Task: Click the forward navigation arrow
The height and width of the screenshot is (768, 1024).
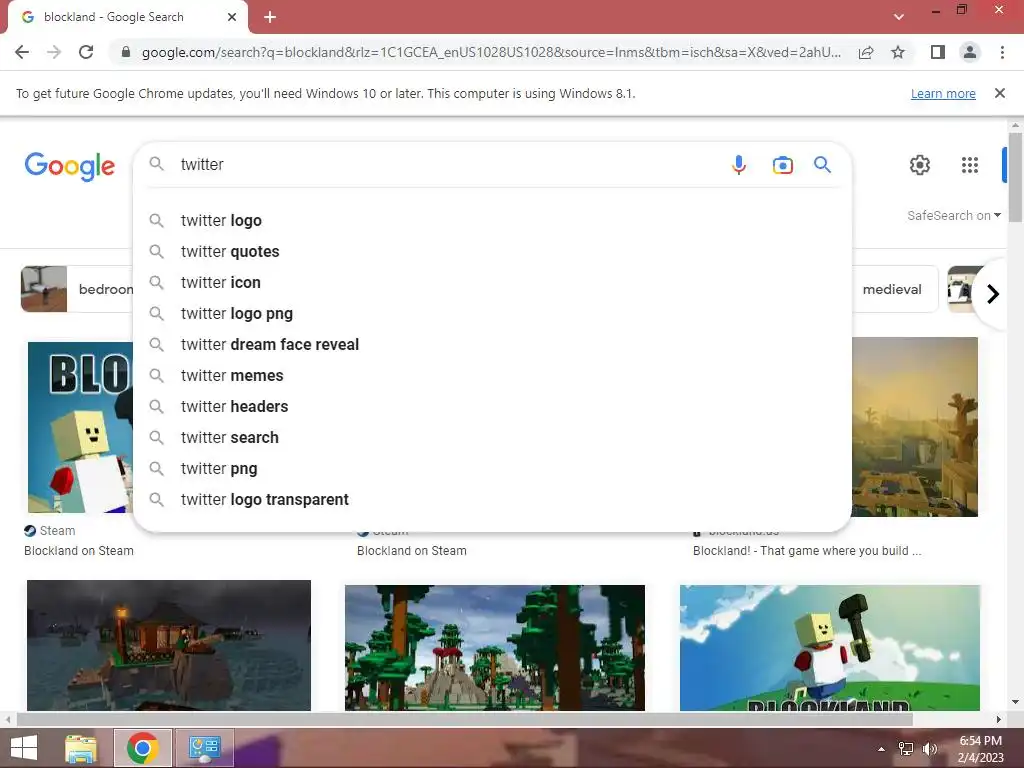Action: coord(54,52)
